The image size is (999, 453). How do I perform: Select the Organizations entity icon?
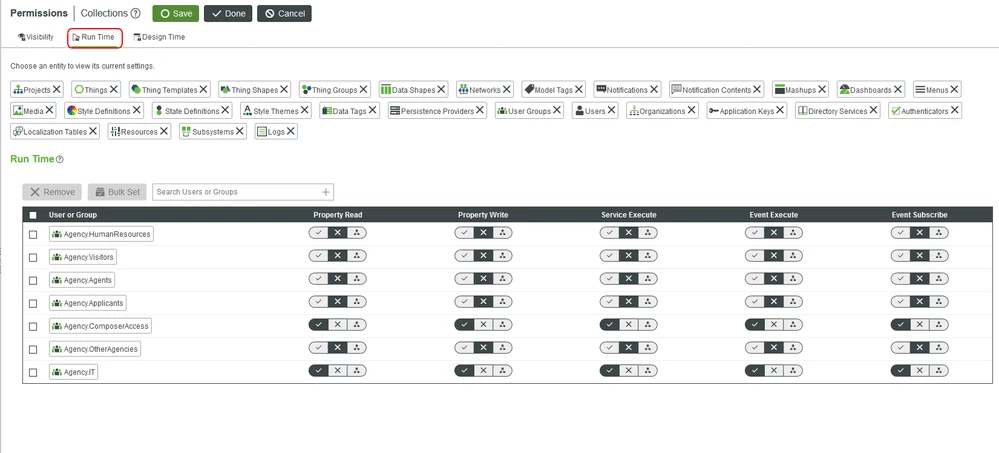coord(633,111)
